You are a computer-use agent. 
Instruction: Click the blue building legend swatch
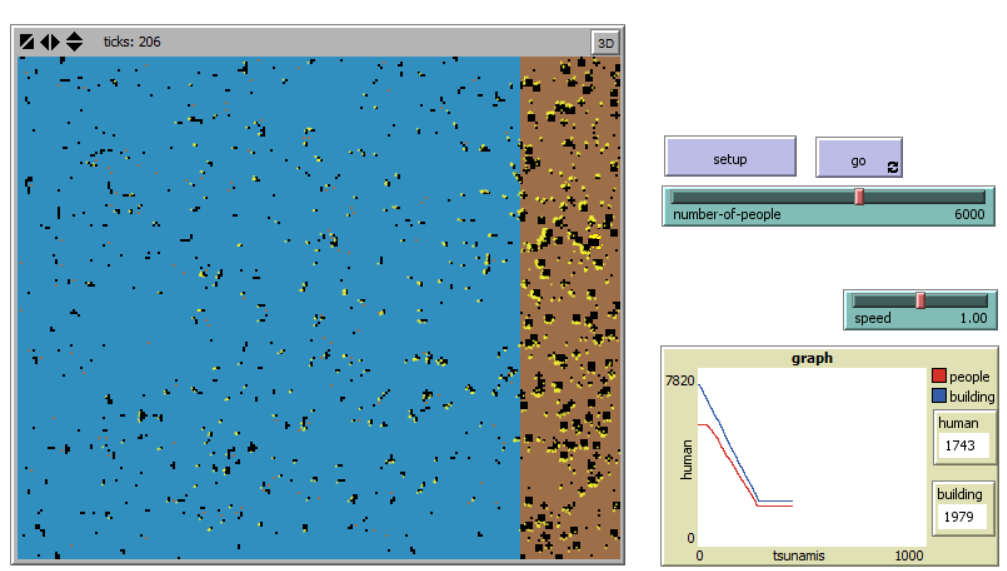pos(938,396)
